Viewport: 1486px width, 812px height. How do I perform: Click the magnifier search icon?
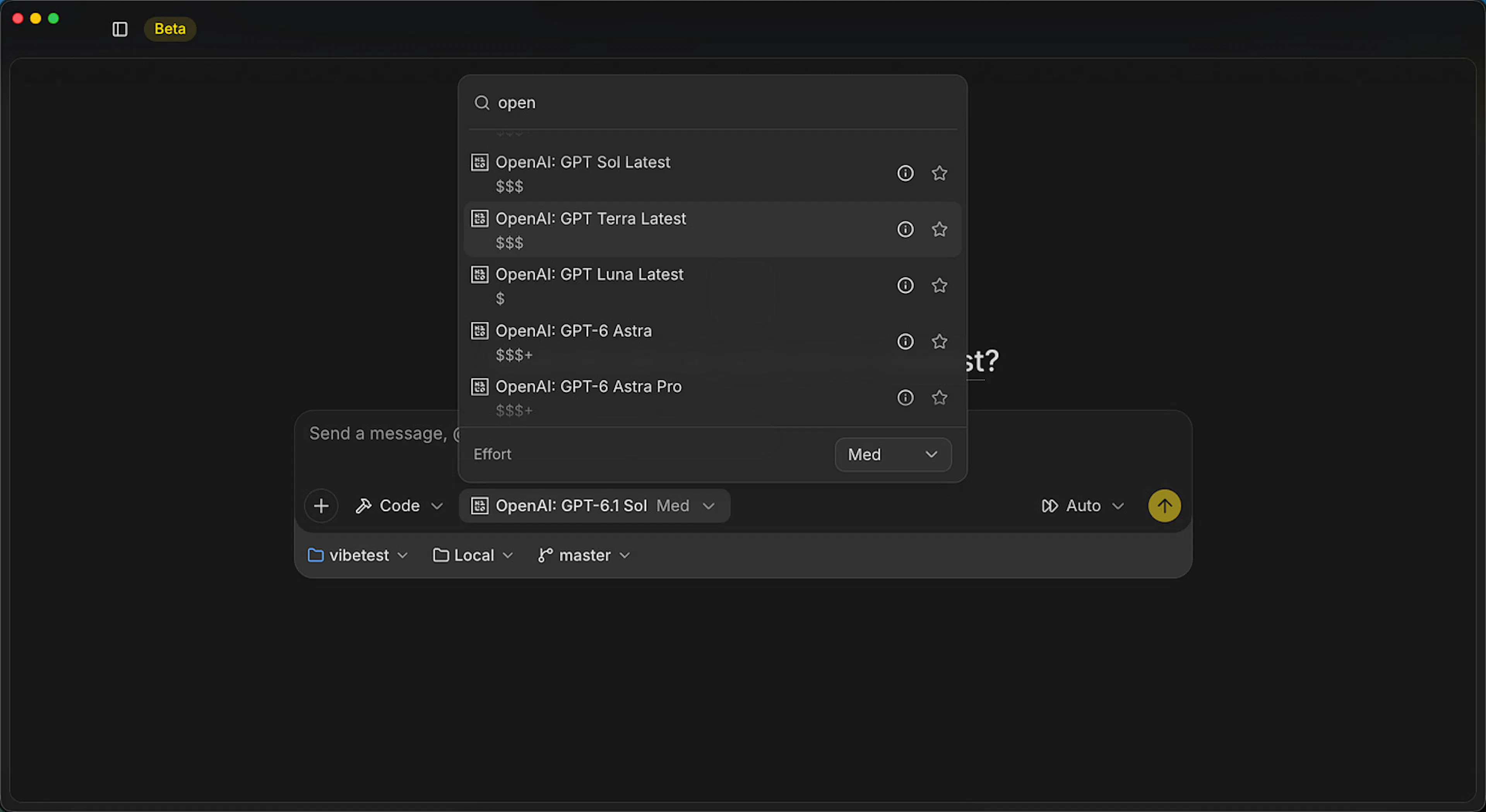[x=482, y=103]
